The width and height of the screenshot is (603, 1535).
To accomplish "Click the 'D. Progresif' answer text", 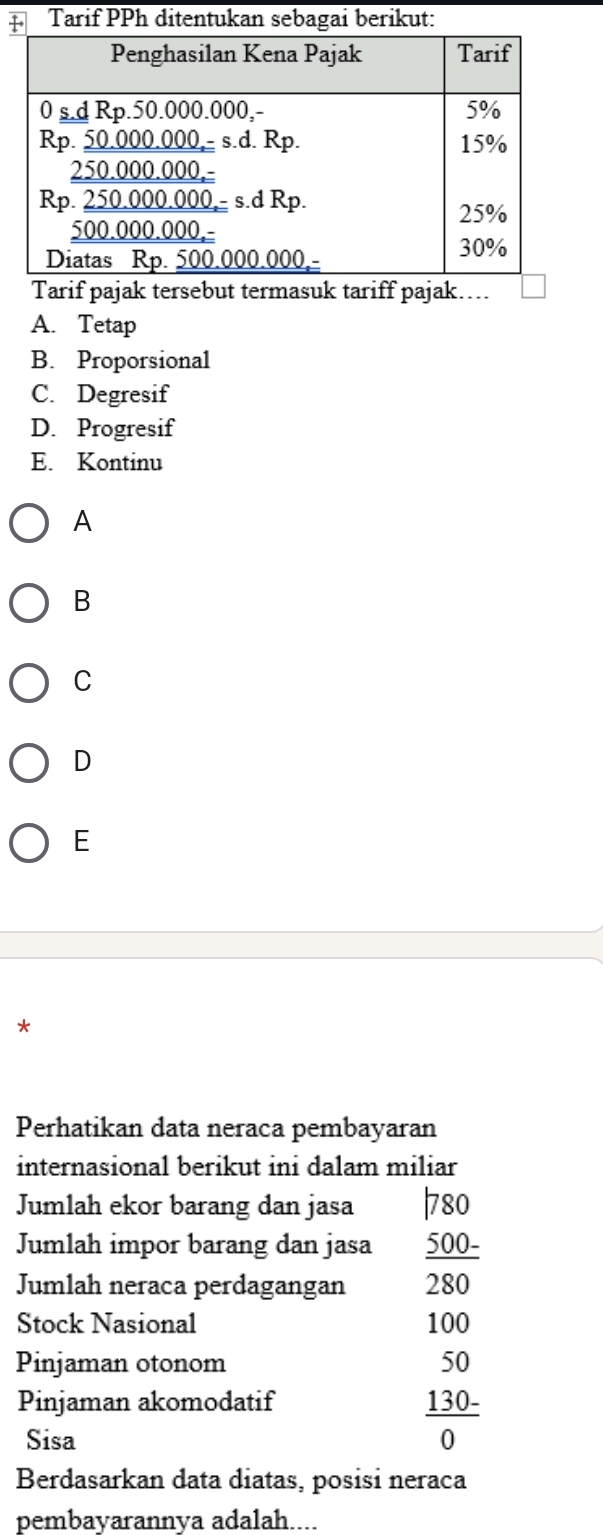I will [x=103, y=428].
